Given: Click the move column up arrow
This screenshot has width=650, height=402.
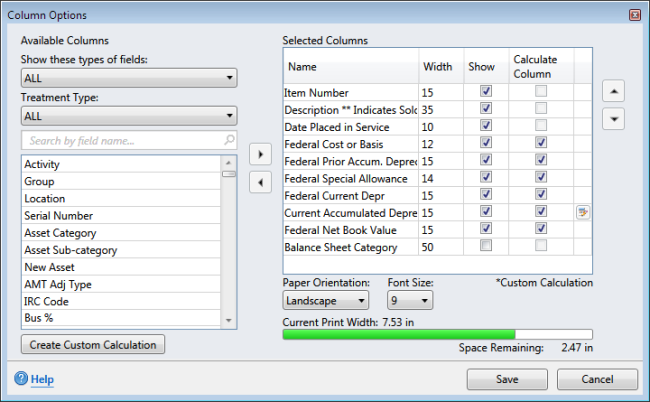Looking at the screenshot, I should 615,91.
